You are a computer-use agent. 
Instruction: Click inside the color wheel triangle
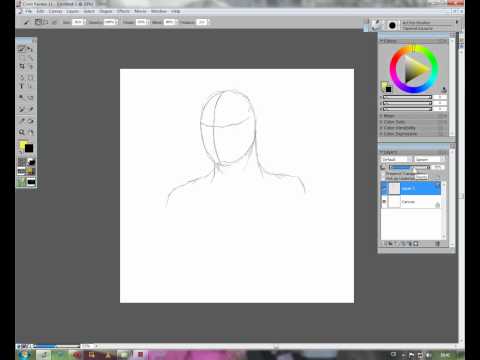414,70
